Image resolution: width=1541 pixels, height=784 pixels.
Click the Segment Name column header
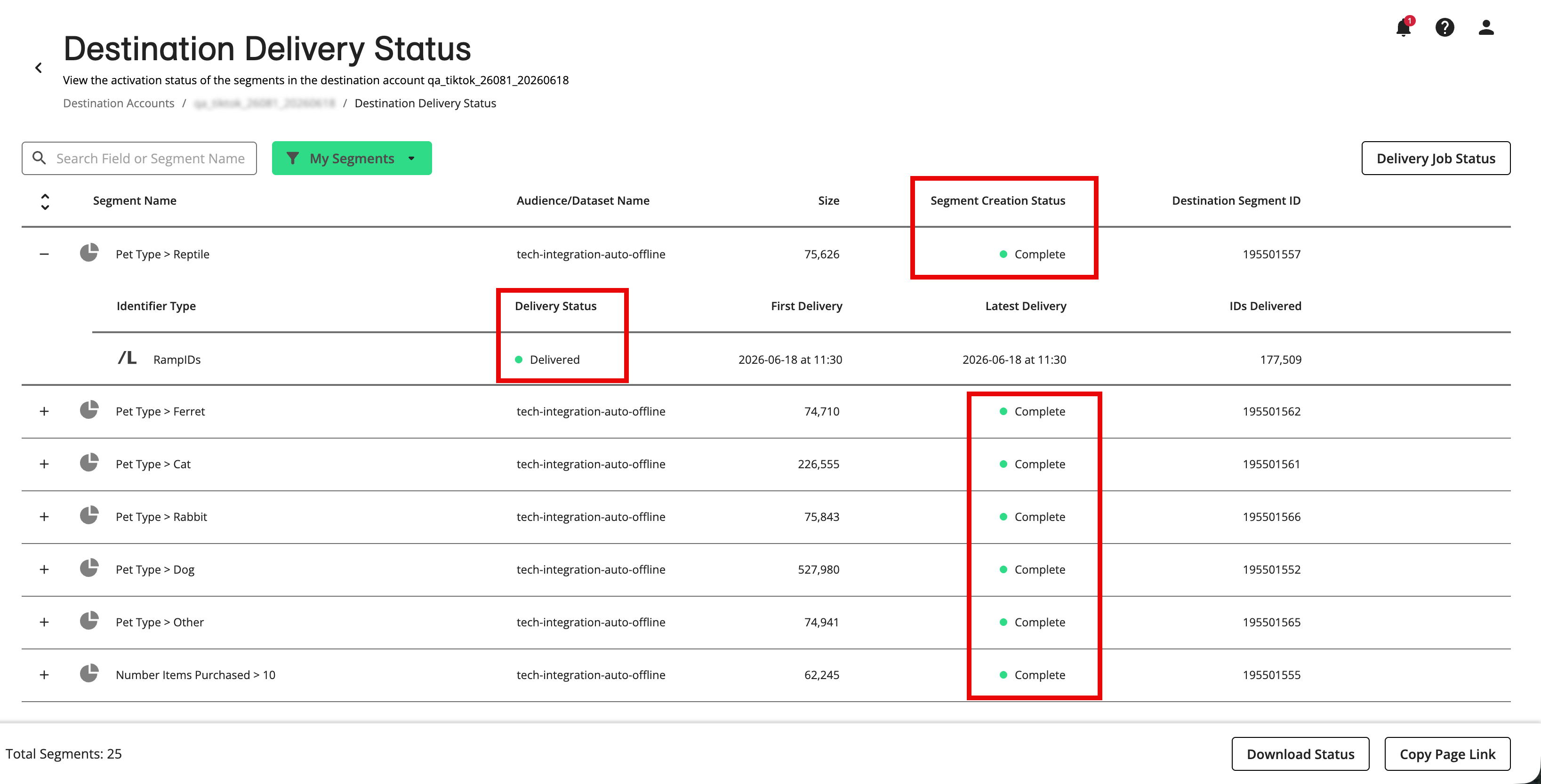(135, 201)
